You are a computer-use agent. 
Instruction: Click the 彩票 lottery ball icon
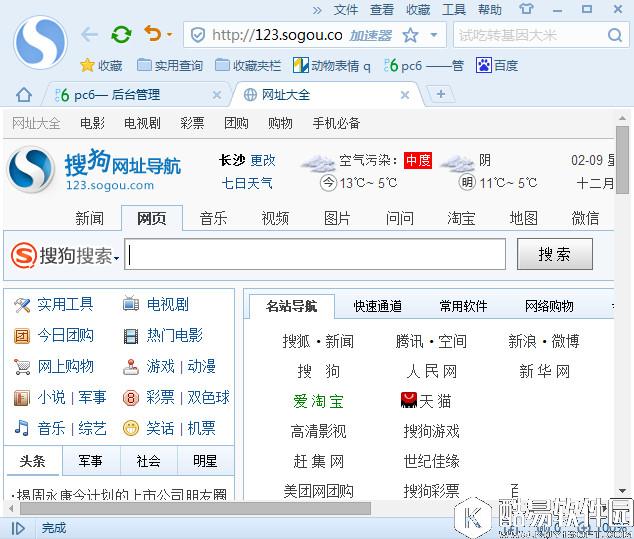click(x=131, y=398)
